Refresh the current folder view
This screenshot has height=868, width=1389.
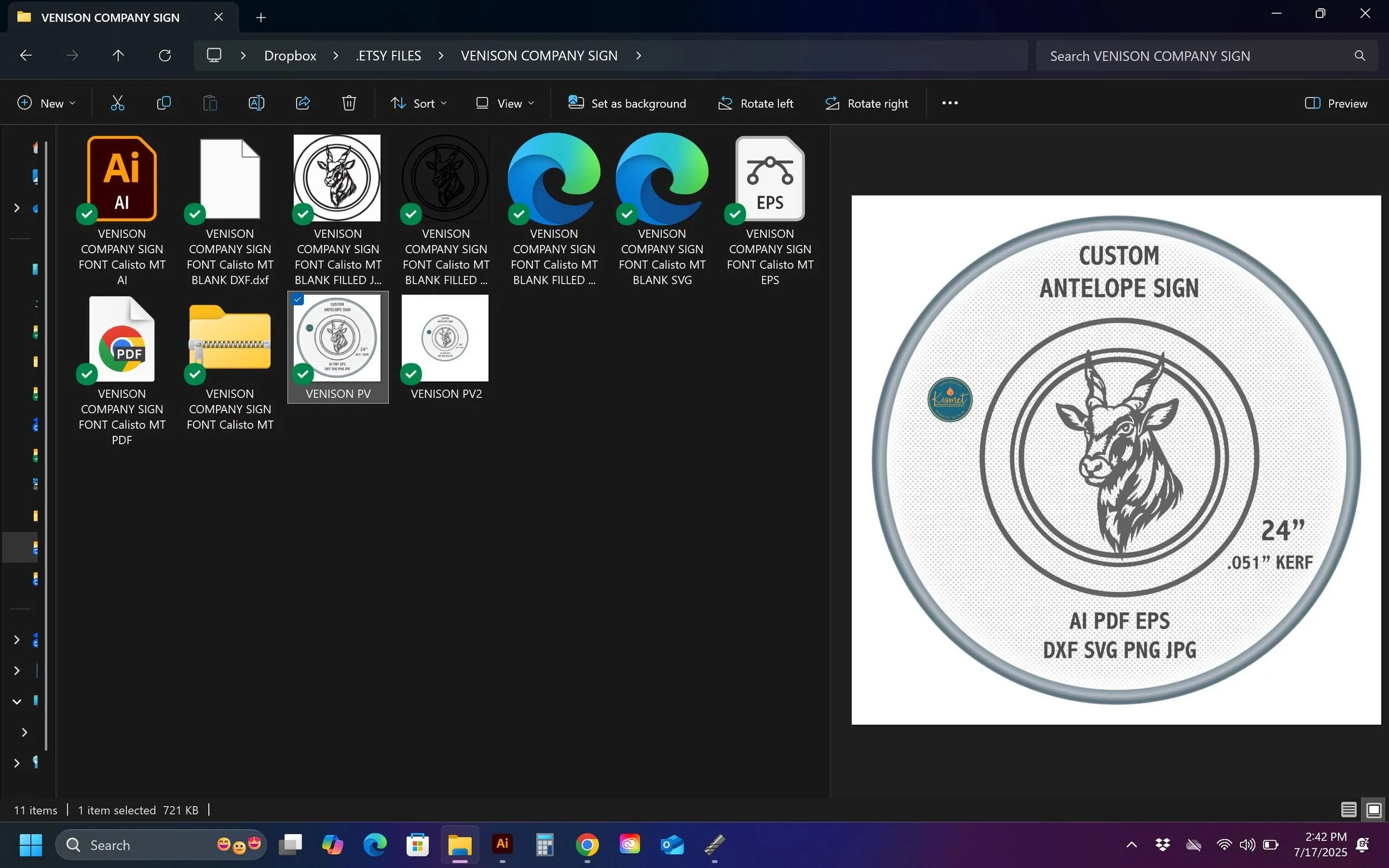165,56
